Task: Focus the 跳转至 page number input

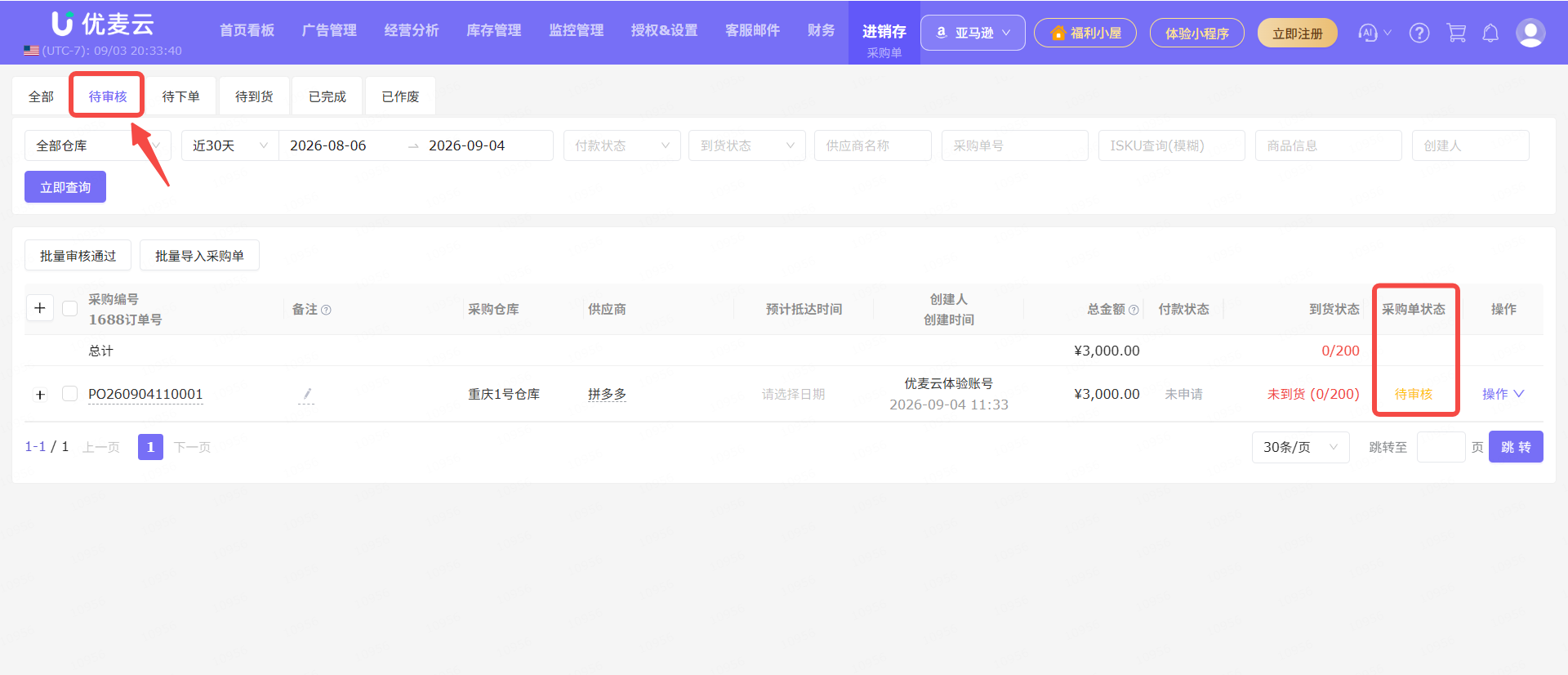Action: pos(1441,447)
